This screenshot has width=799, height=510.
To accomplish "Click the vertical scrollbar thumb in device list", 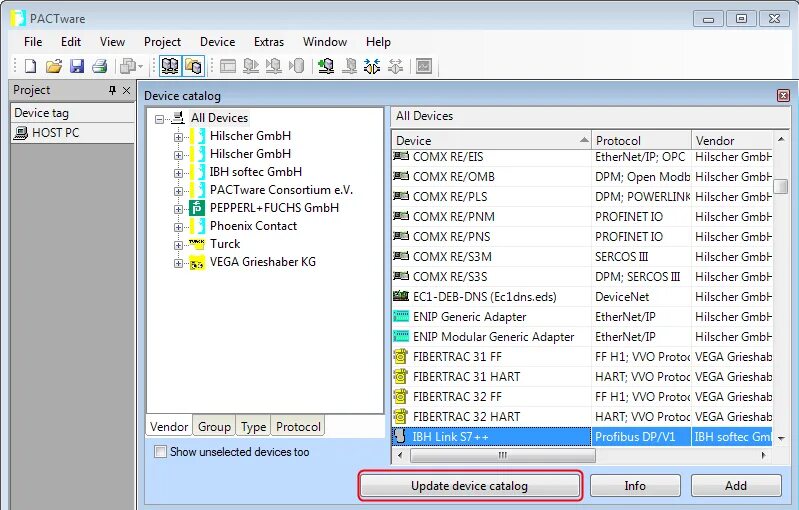I will pos(780,186).
